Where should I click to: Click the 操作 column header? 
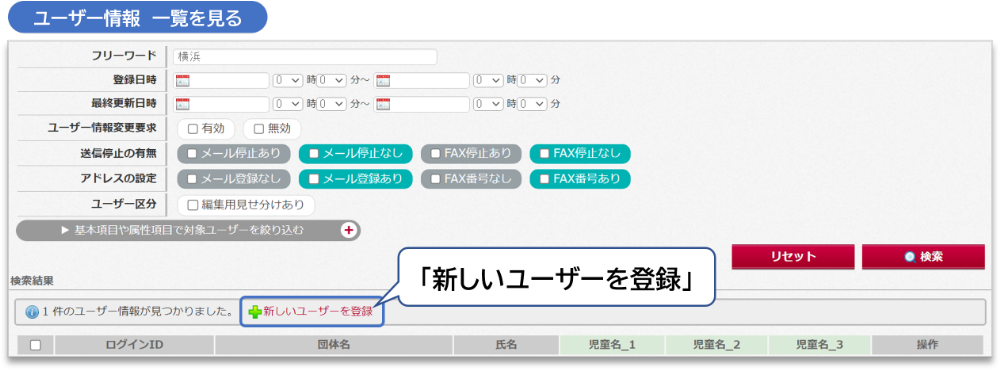927,345
